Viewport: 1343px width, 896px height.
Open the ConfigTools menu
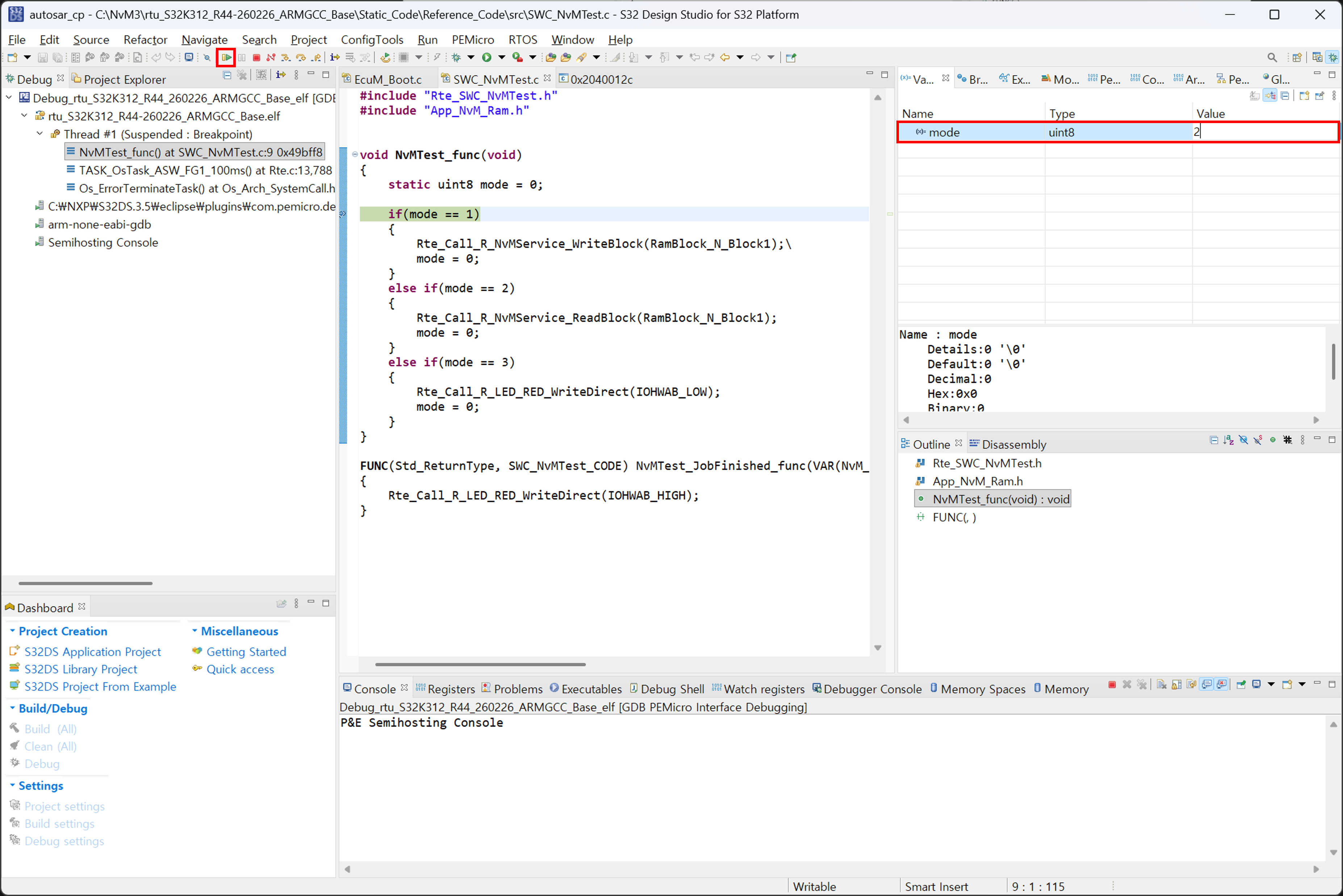click(372, 39)
